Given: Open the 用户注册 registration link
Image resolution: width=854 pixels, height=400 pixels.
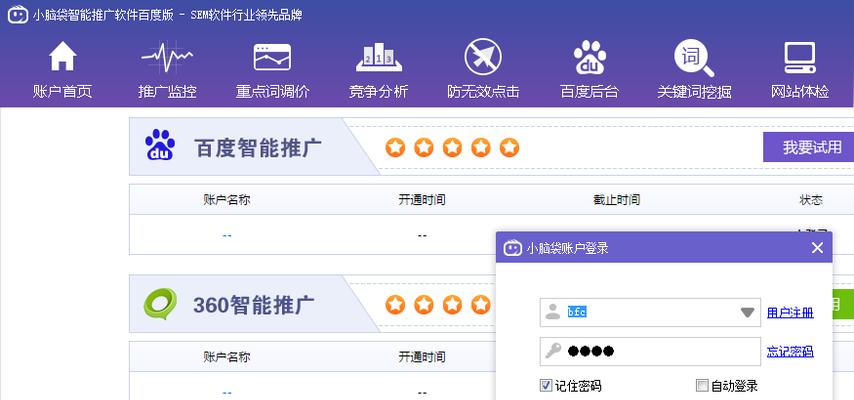Looking at the screenshot, I should 790,313.
